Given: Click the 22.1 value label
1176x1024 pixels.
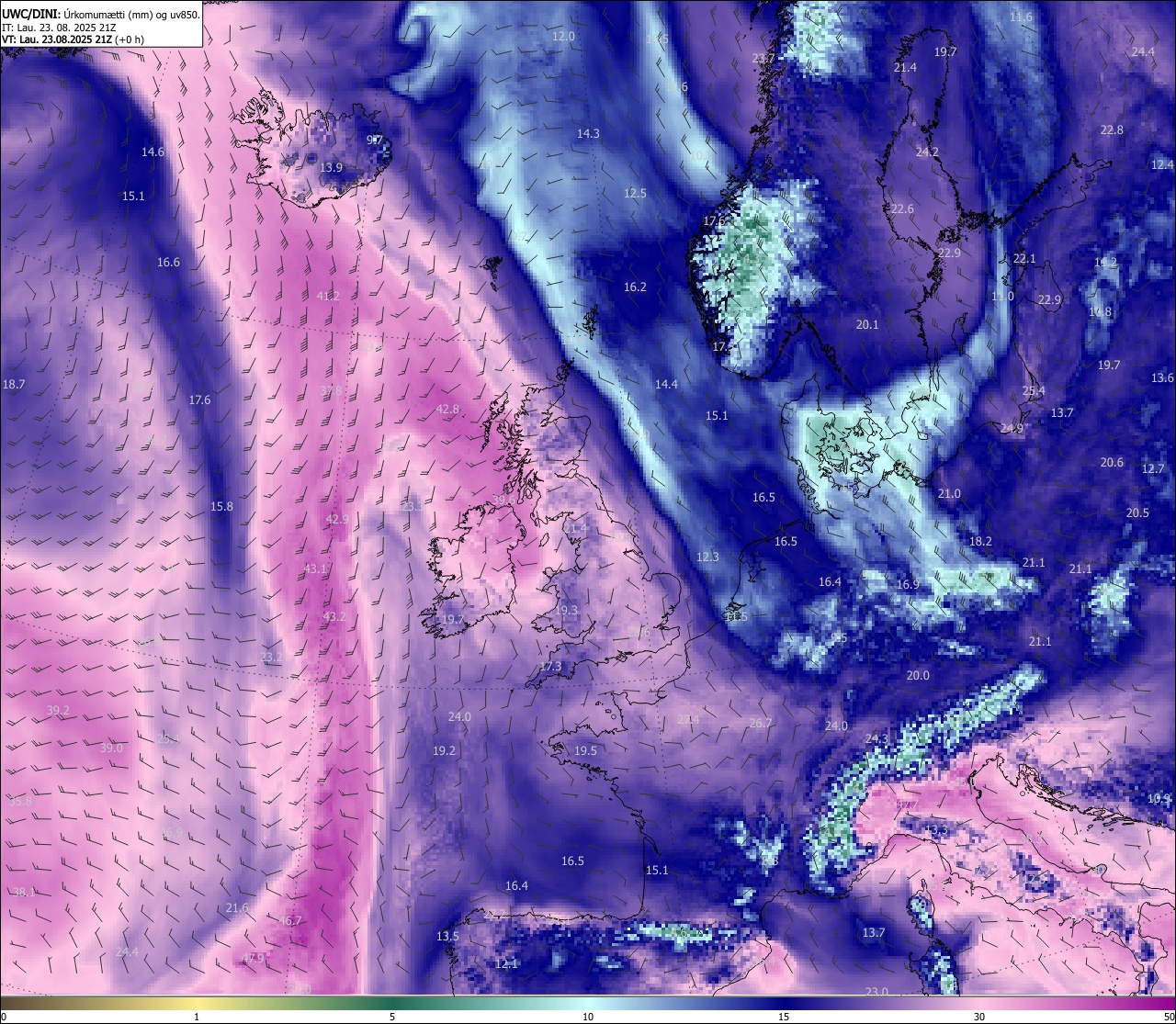Looking at the screenshot, I should (x=1024, y=258).
